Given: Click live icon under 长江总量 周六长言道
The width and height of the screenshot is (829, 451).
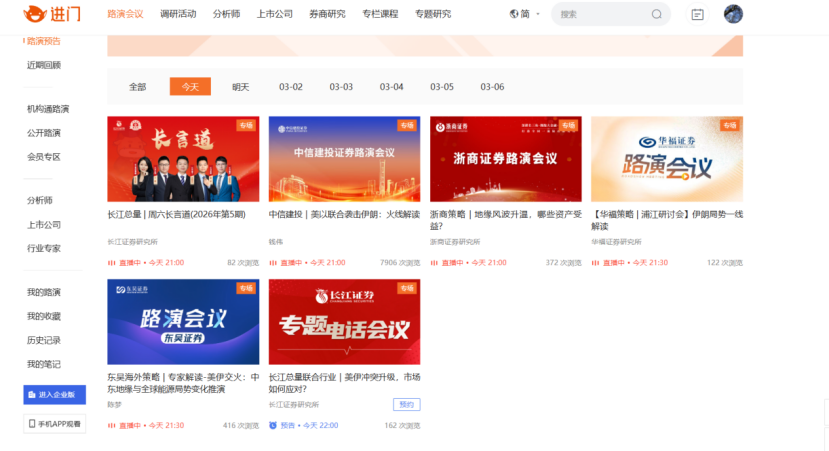Looking at the screenshot, I should point(111,263).
